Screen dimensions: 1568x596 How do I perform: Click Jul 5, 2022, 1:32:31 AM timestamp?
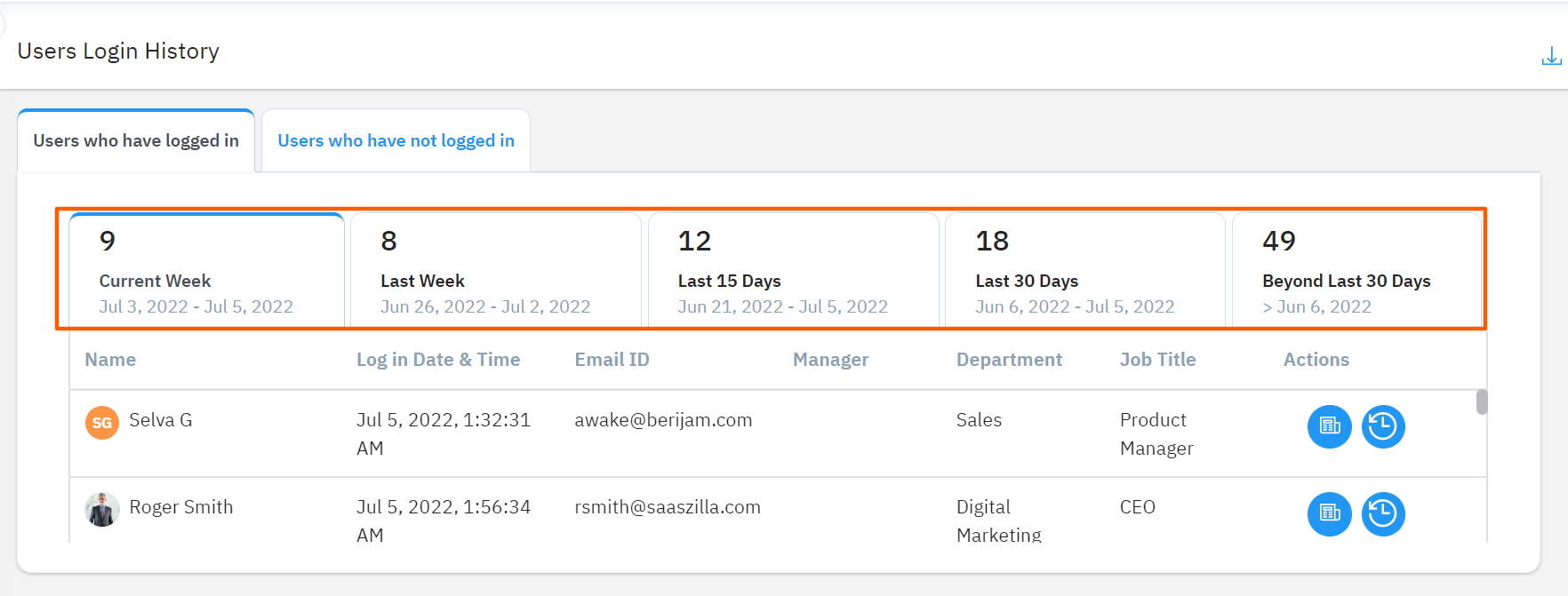444,434
